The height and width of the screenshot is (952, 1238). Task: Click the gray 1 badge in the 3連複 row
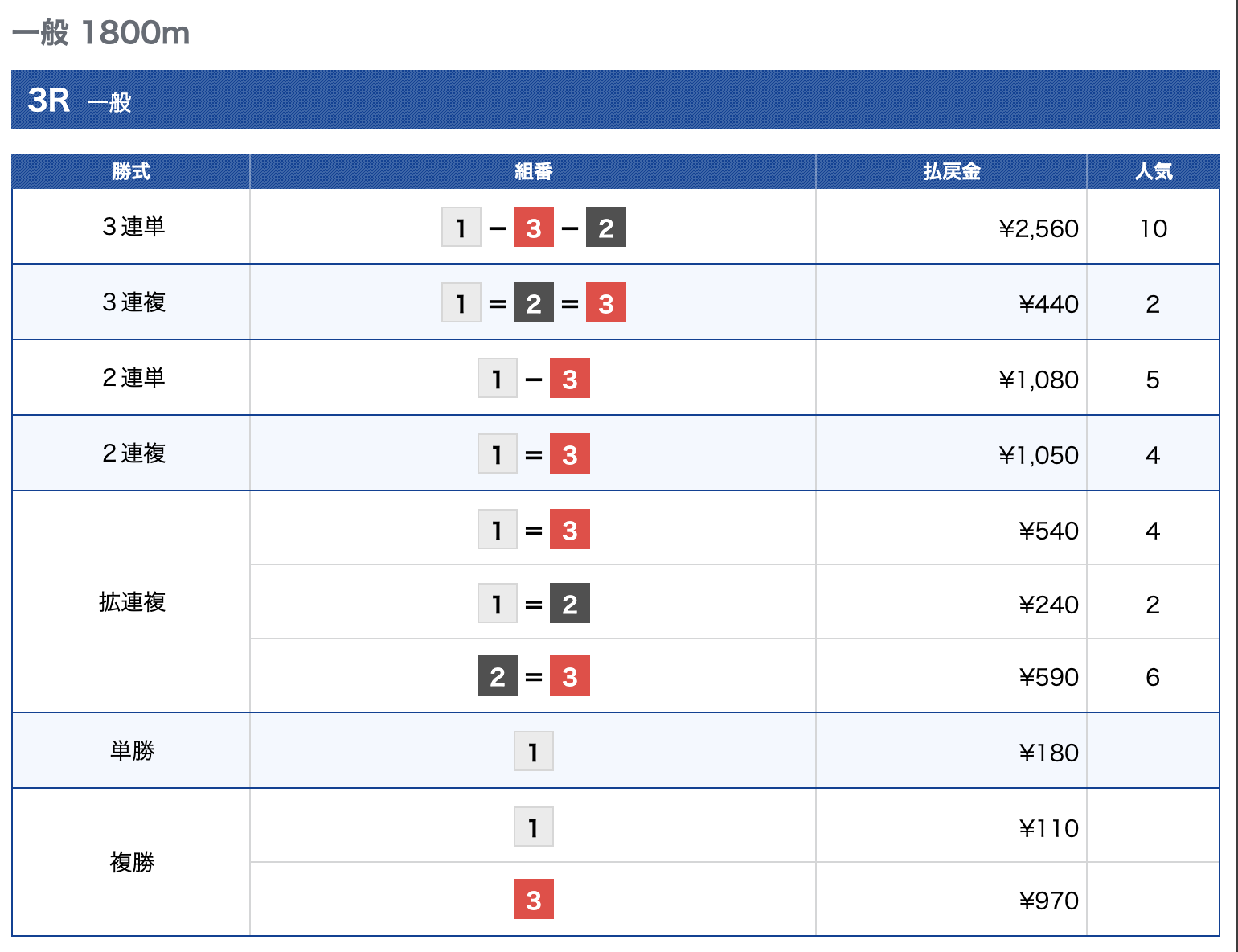(x=461, y=303)
